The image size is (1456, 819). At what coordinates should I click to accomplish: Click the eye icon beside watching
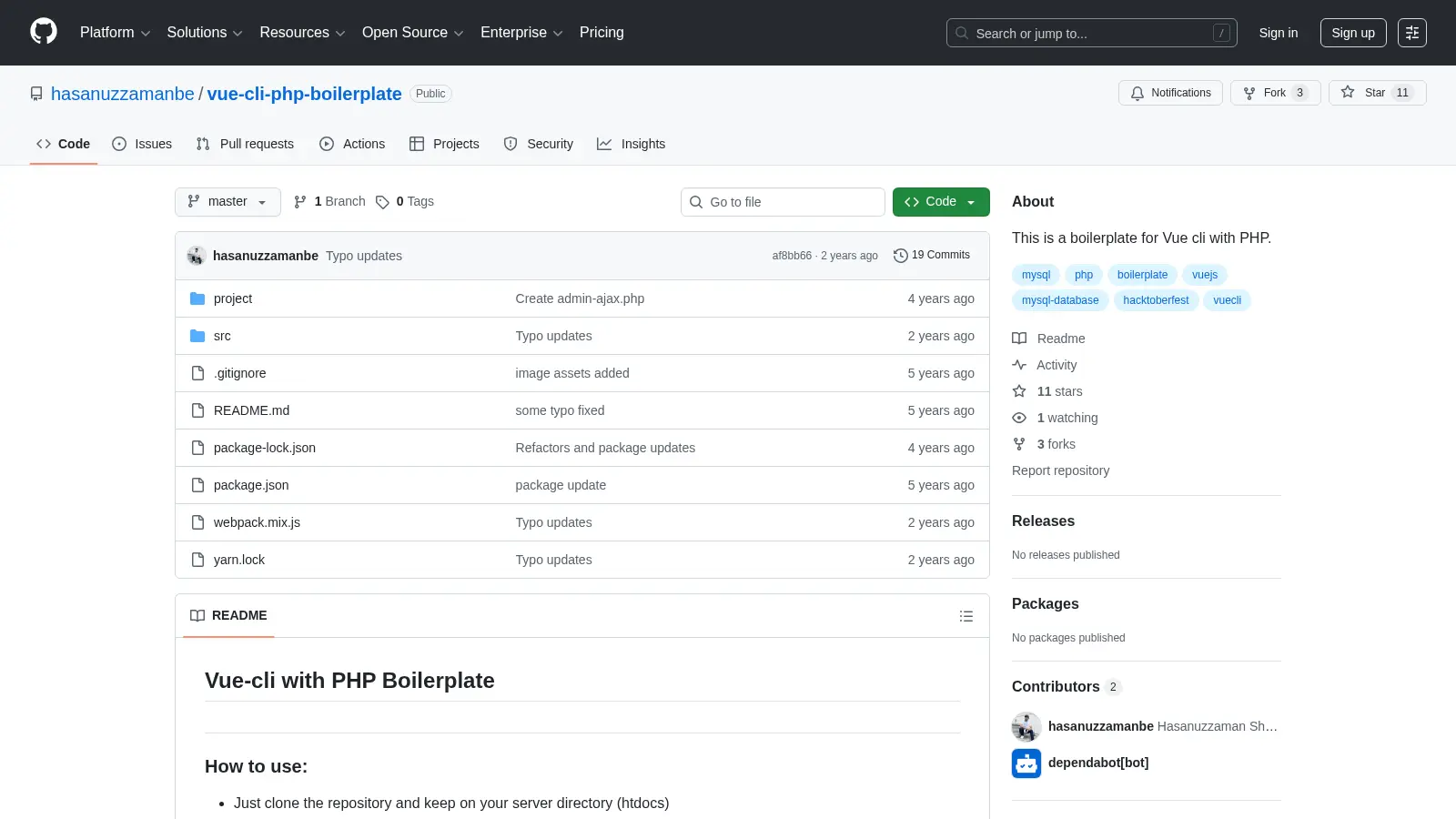[x=1019, y=418]
